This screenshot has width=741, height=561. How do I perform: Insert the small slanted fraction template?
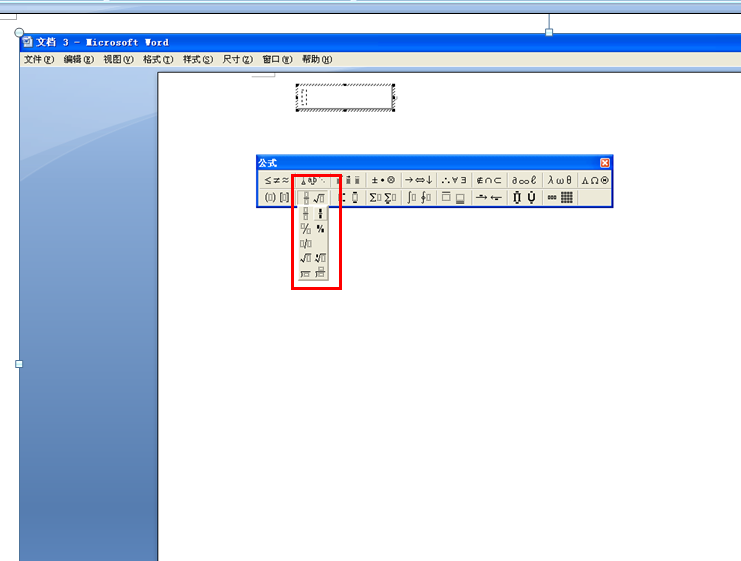coord(320,229)
